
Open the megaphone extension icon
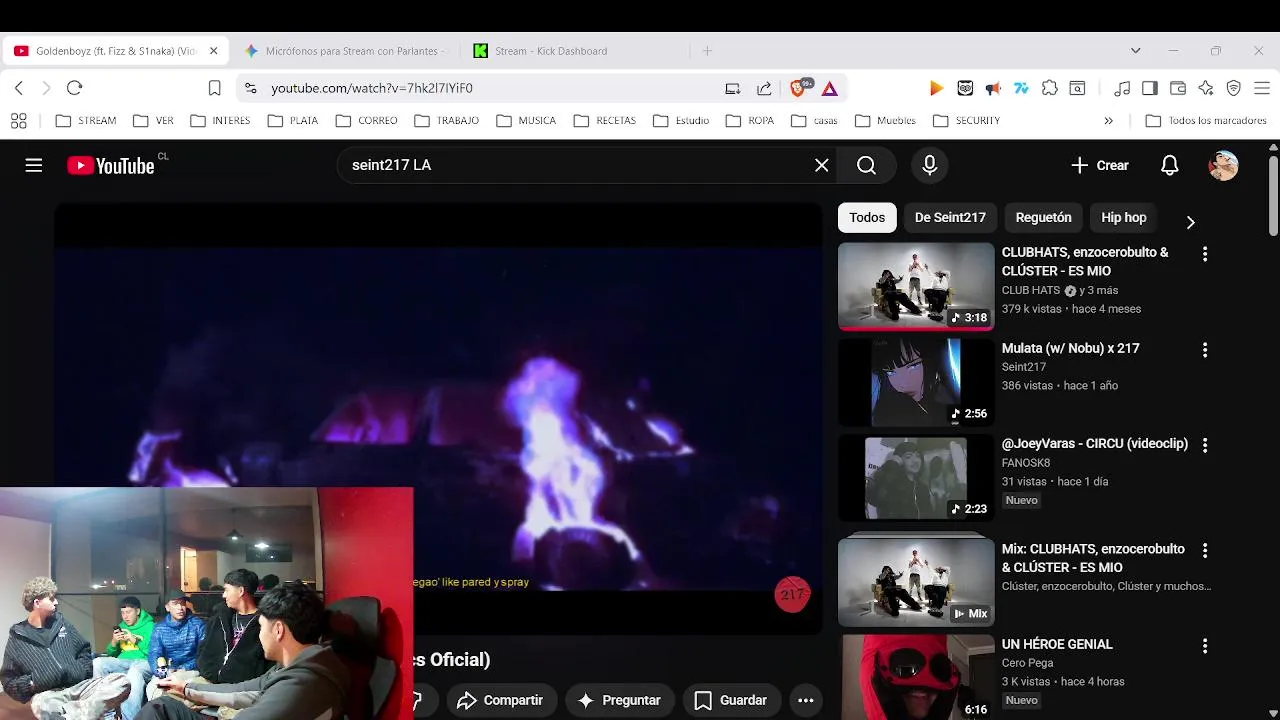tap(993, 88)
